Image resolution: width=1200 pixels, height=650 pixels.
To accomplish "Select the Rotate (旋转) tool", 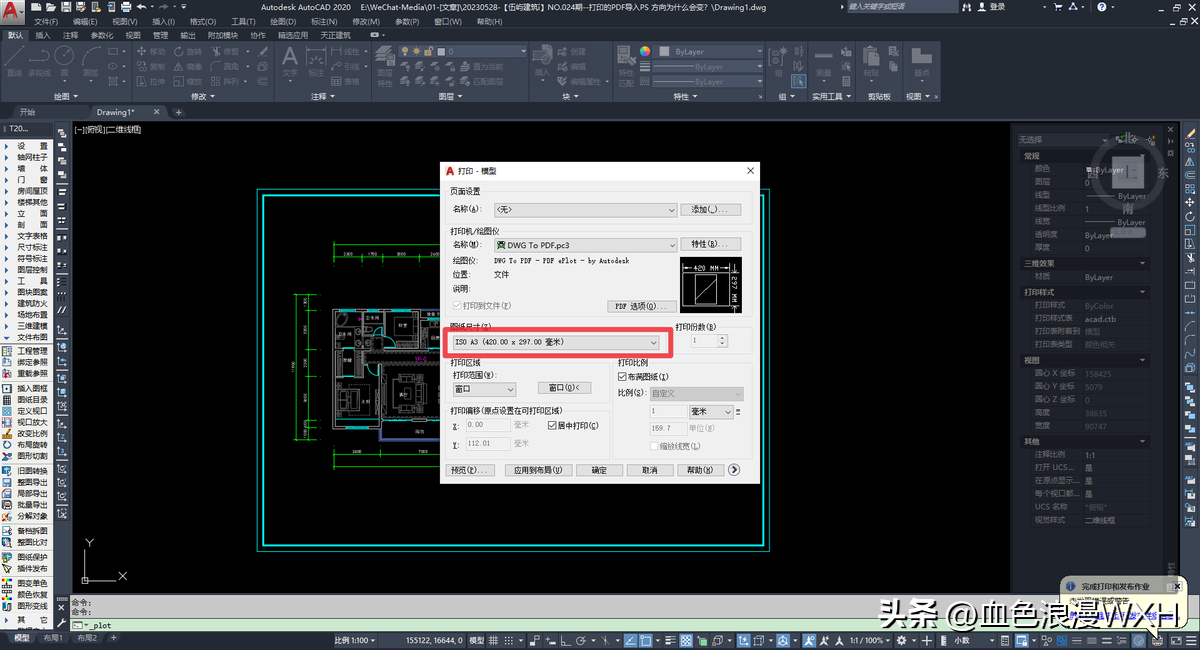I will (x=186, y=51).
